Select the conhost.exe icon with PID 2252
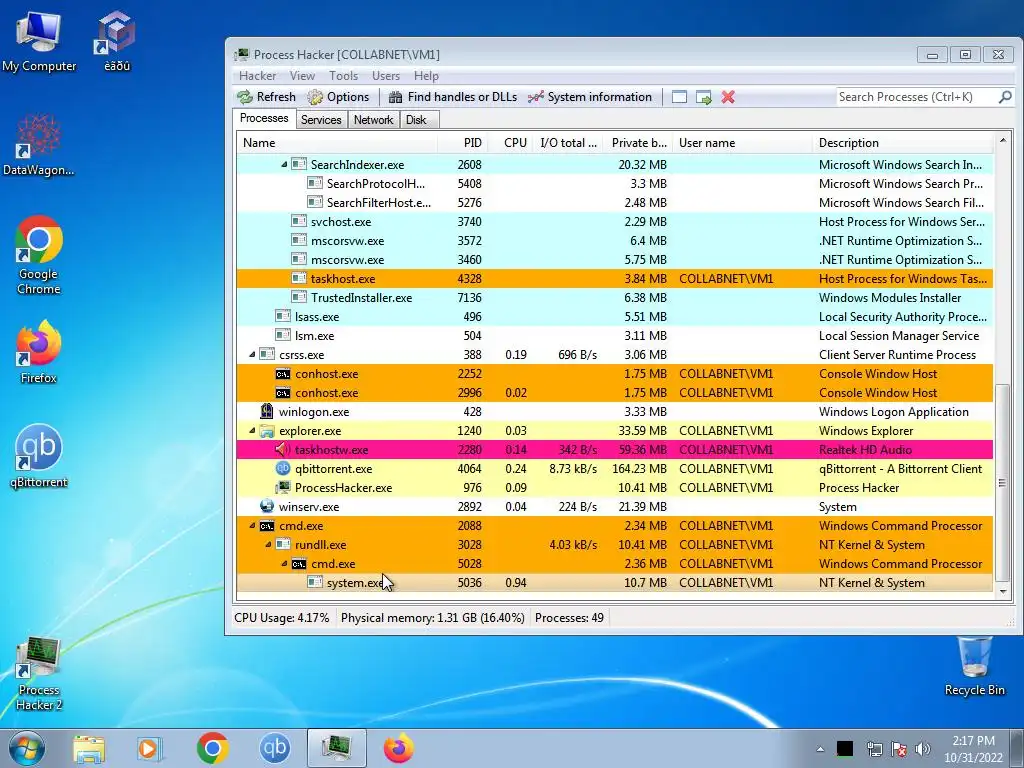Image resolution: width=1024 pixels, height=768 pixels. point(283,374)
